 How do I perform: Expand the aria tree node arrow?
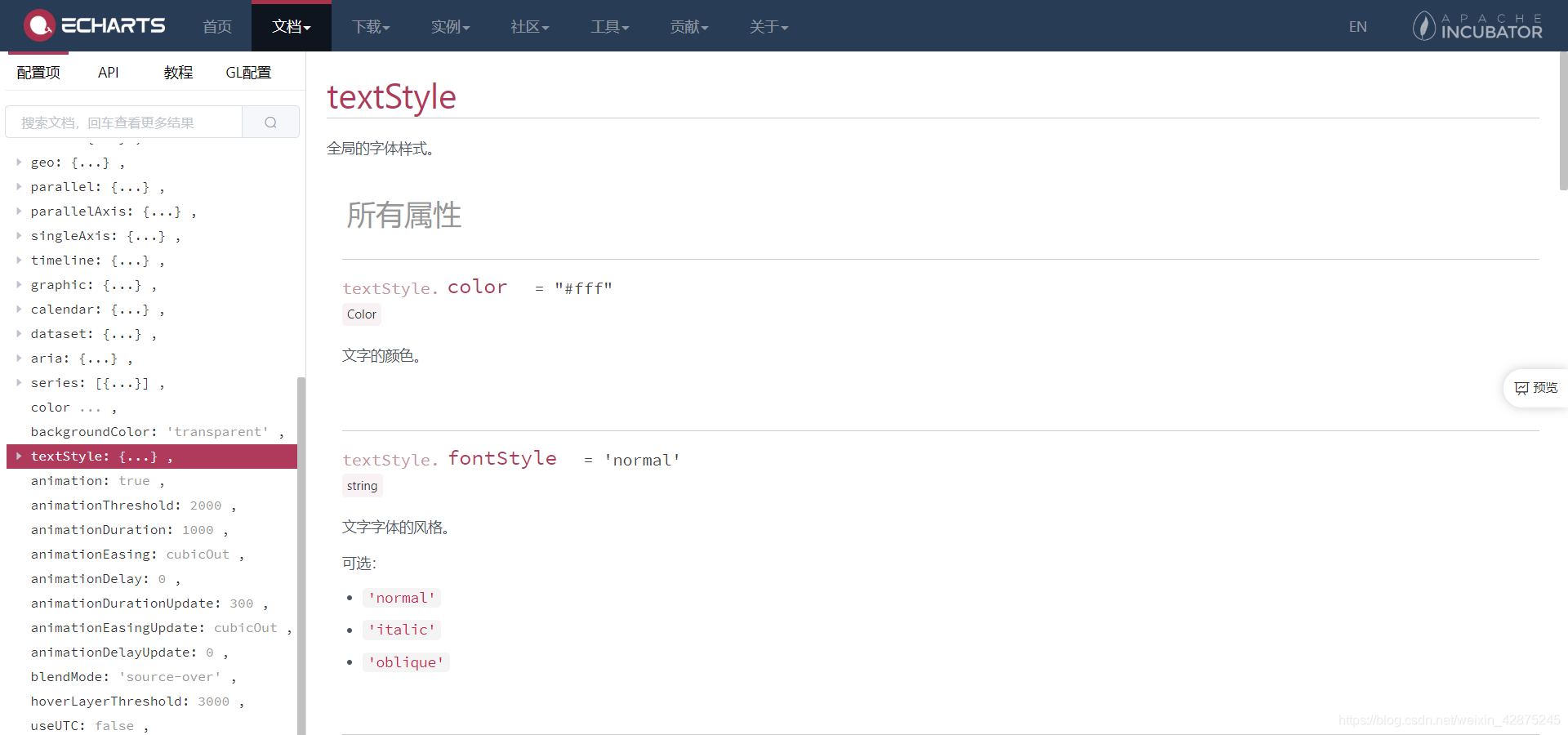pyautogui.click(x=19, y=359)
